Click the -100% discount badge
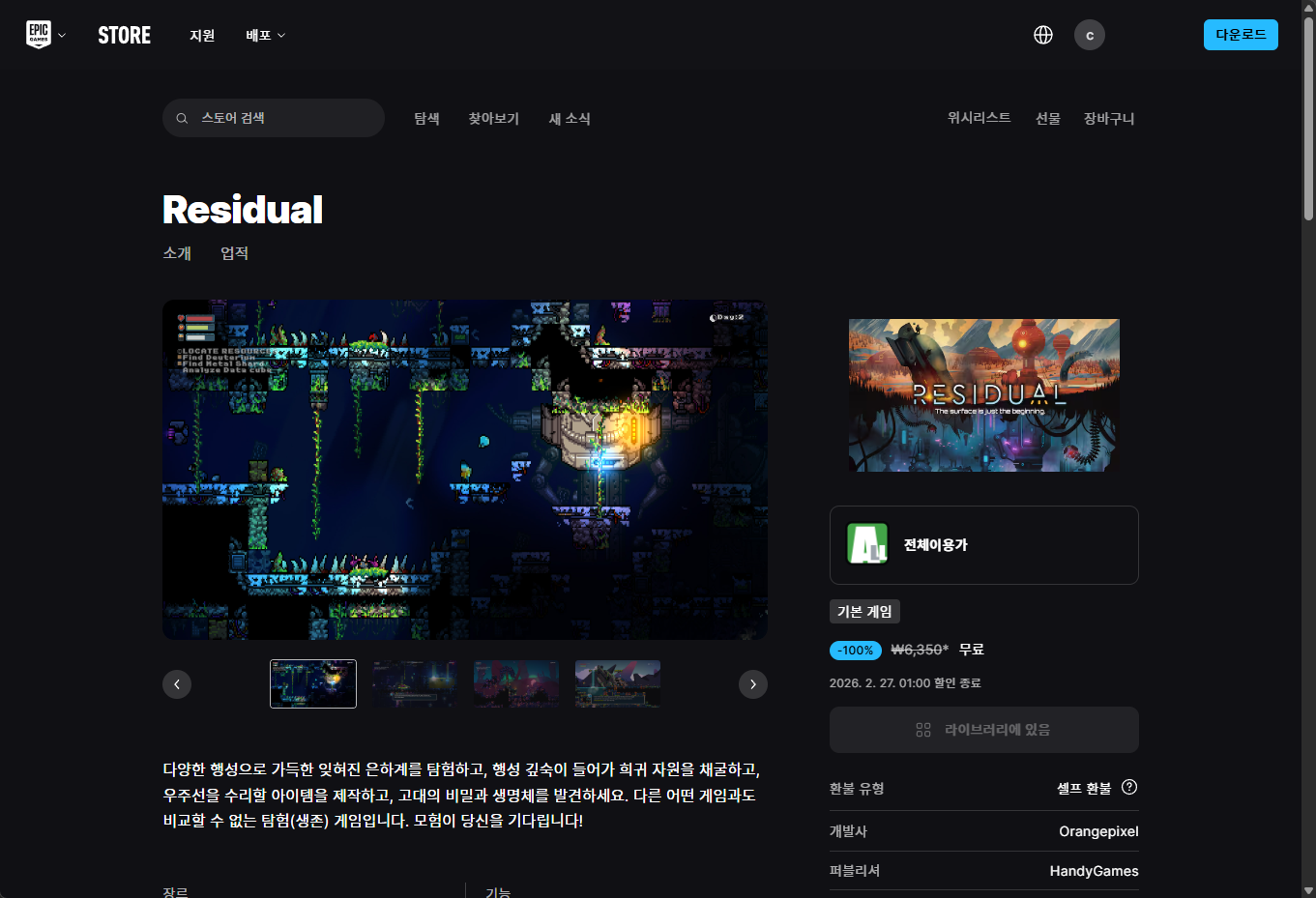 pos(856,651)
